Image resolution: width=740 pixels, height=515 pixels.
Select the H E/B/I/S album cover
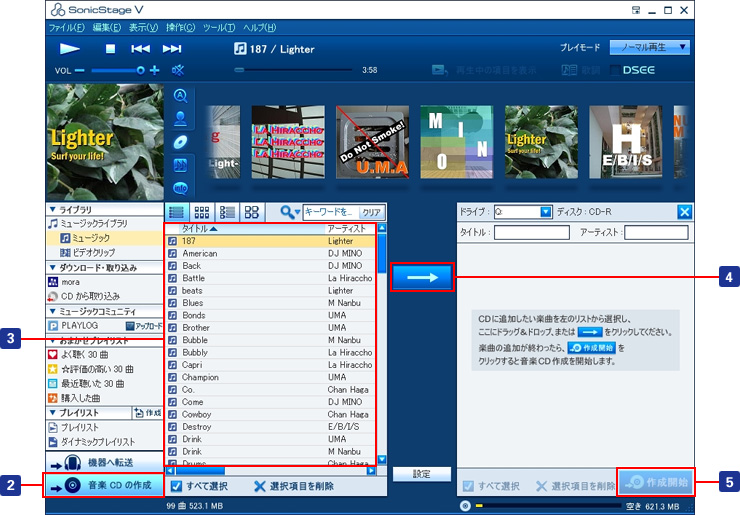(626, 142)
